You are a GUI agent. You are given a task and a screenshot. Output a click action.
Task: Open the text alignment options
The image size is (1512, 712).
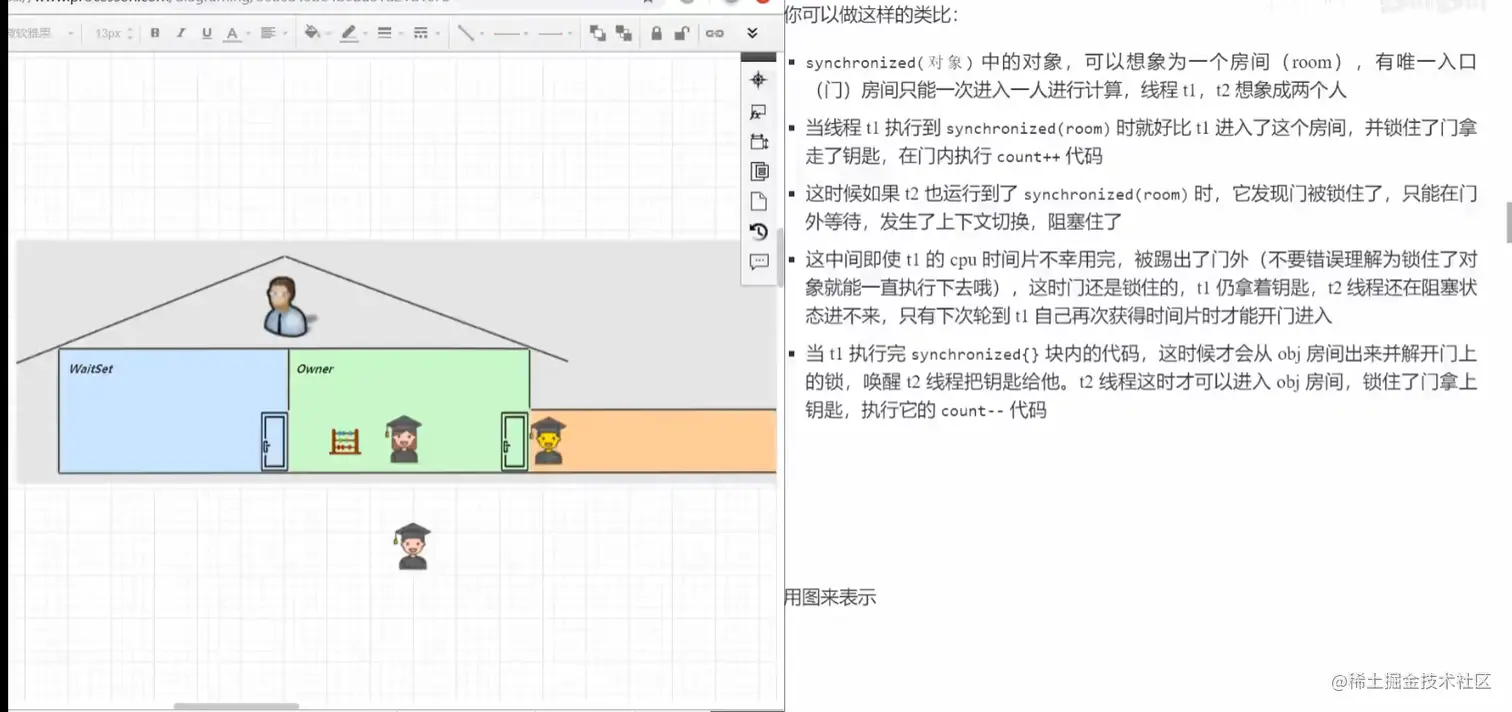tap(268, 33)
